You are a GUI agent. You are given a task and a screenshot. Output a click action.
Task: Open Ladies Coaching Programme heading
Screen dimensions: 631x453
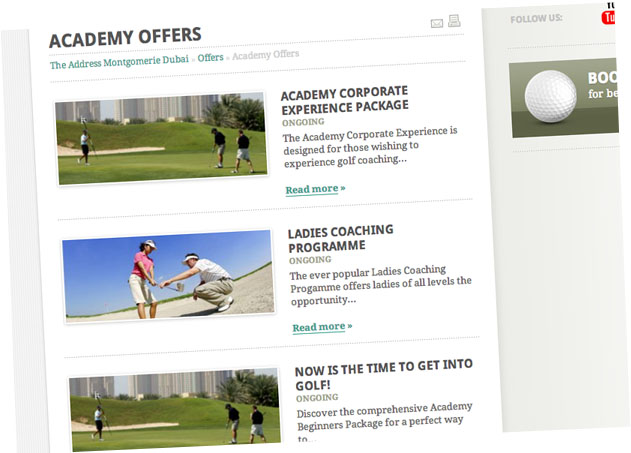340,238
